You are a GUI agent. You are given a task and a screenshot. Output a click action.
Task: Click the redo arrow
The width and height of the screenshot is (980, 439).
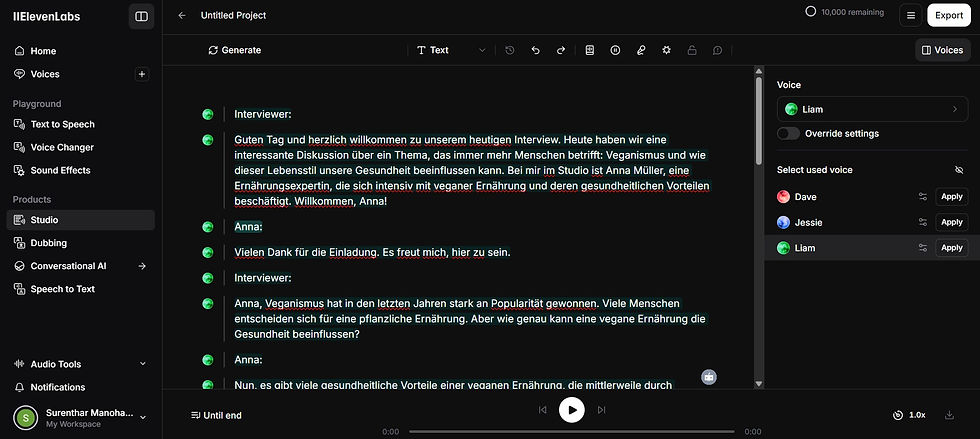(x=561, y=50)
